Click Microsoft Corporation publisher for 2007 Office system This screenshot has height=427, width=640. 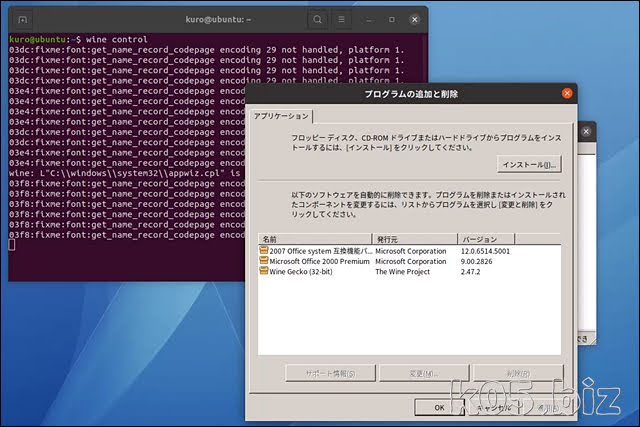point(411,251)
